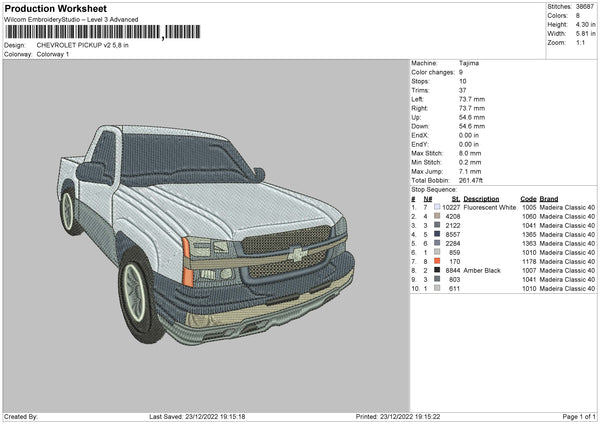Viewport: 600px width, 424px height.
Task: Click the Description column header
Action: [x=481, y=199]
